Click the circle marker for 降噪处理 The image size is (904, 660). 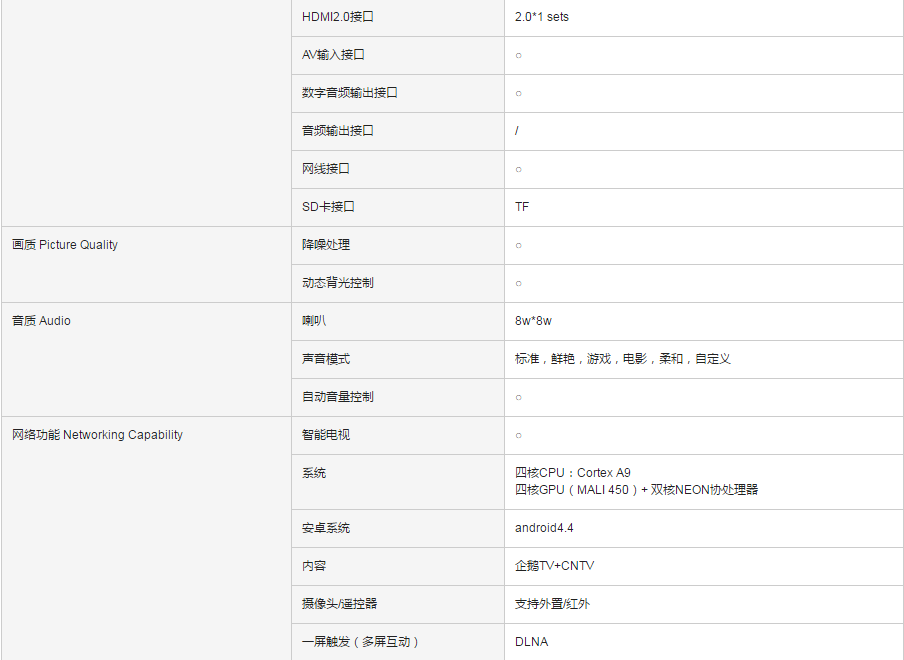click(x=518, y=245)
